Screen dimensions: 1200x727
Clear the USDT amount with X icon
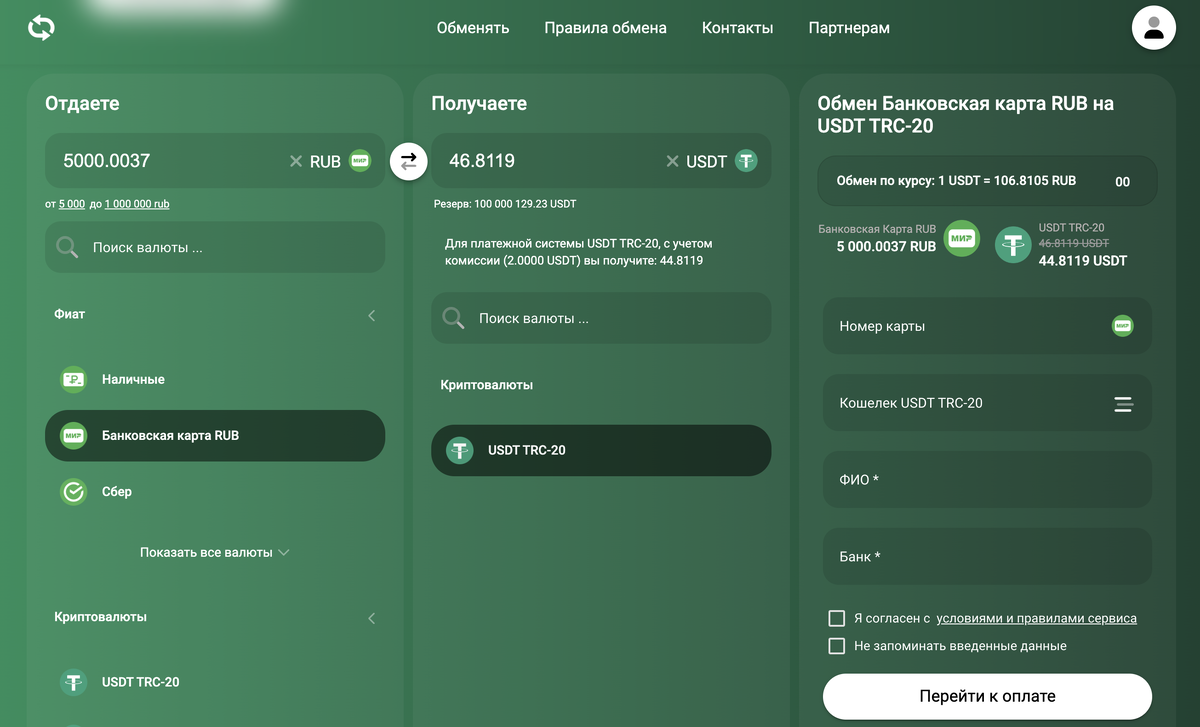672,161
